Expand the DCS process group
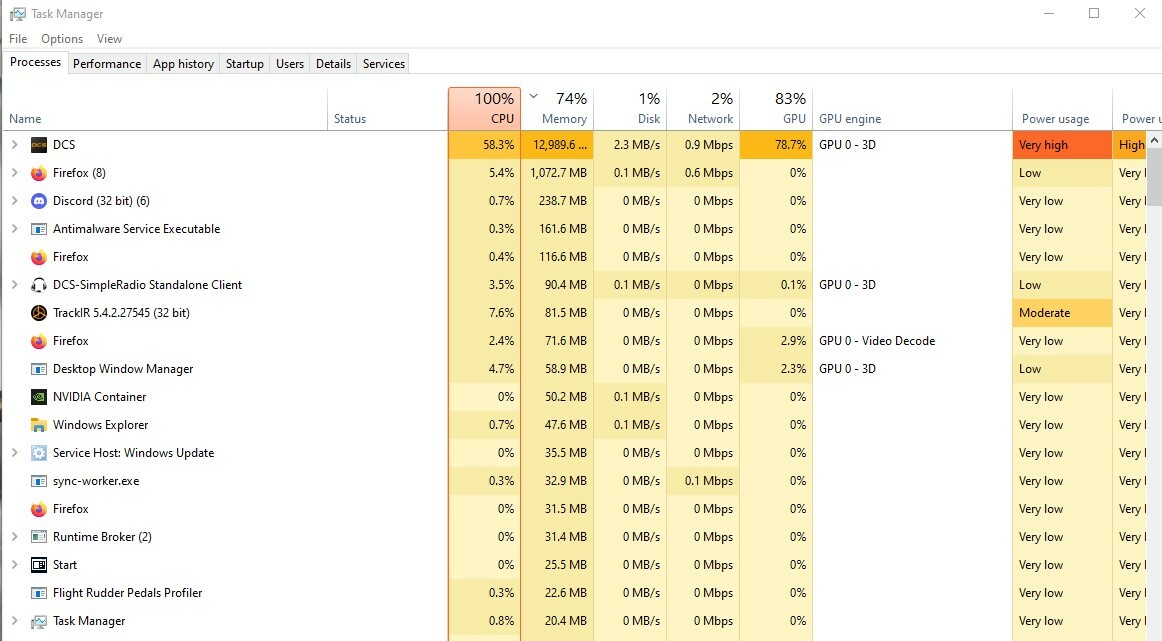The width and height of the screenshot is (1162, 641). (14, 145)
